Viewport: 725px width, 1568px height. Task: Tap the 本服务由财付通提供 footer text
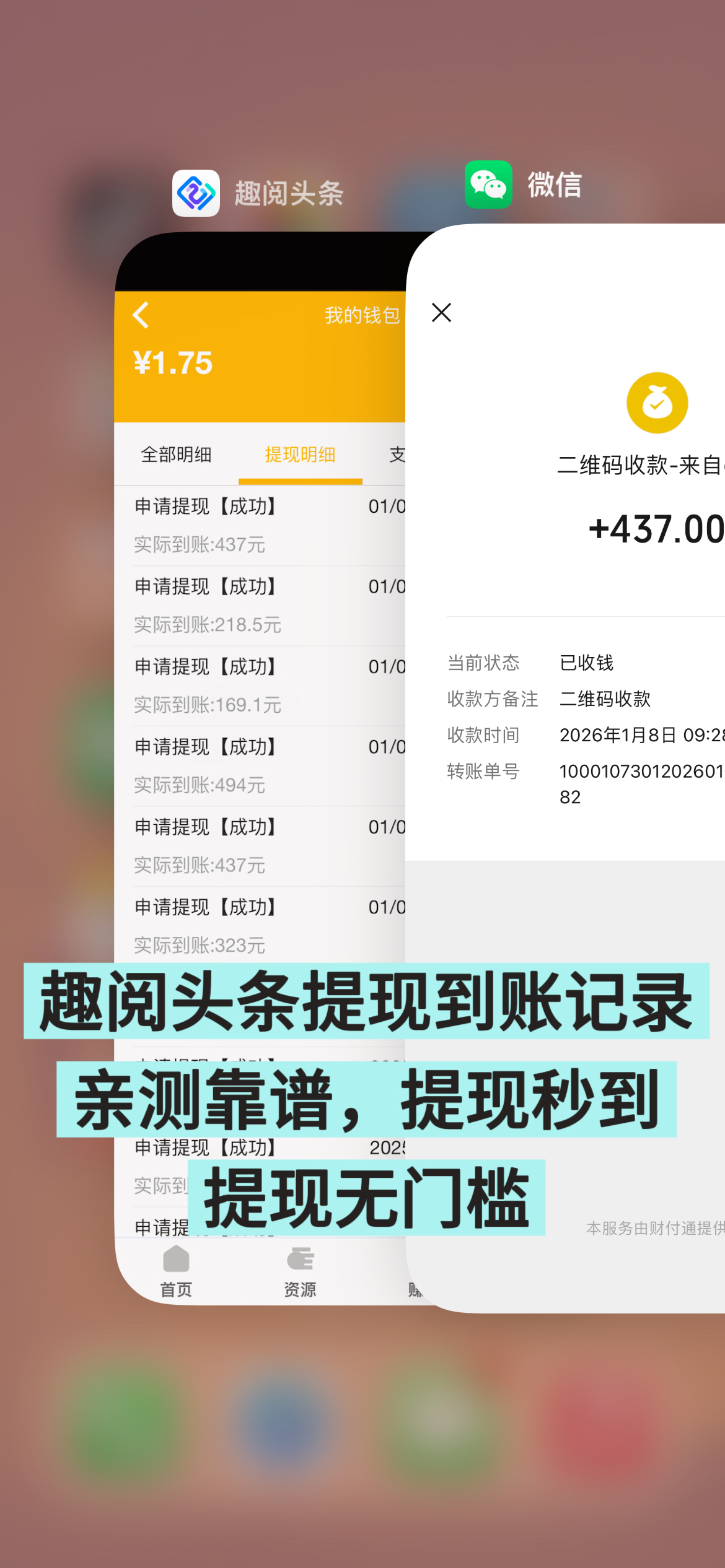(656, 1228)
